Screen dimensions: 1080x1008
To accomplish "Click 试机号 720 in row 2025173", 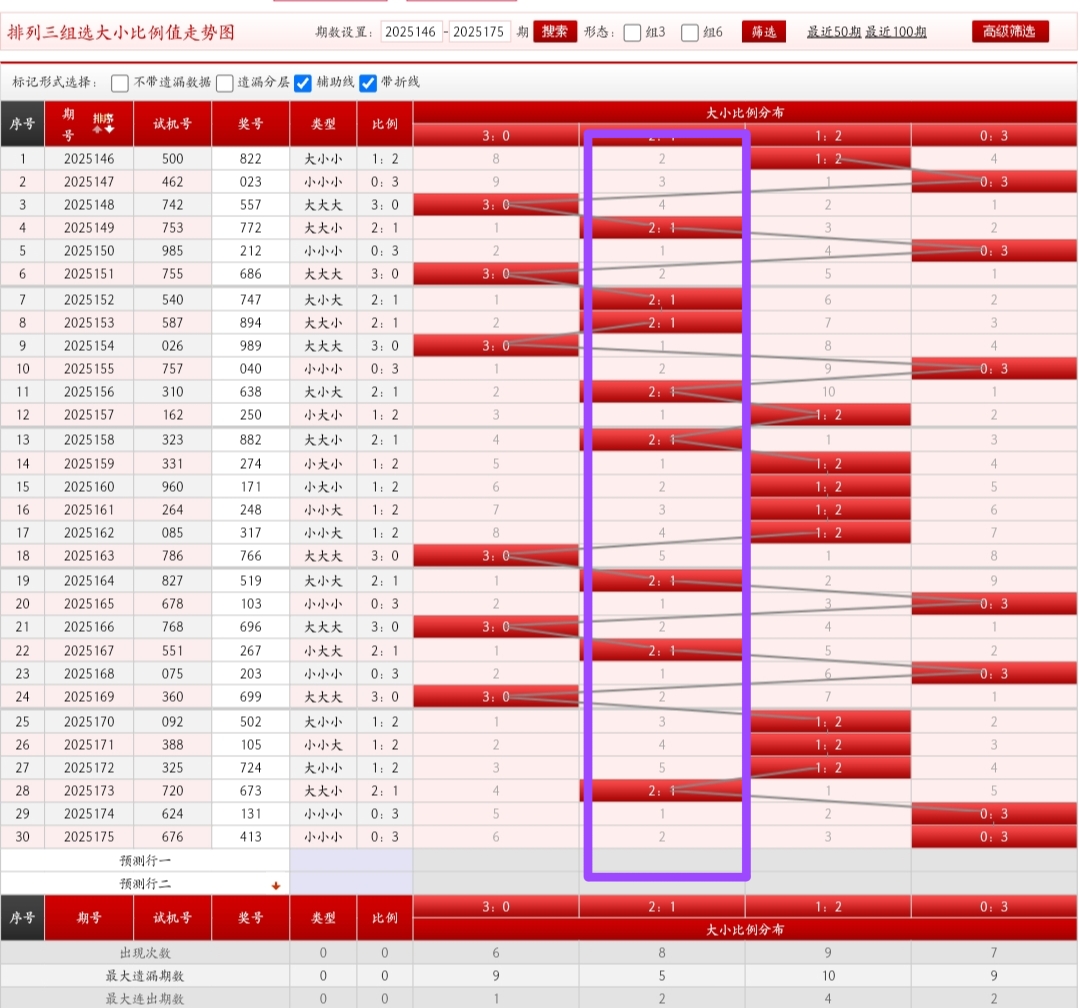I will [172, 791].
